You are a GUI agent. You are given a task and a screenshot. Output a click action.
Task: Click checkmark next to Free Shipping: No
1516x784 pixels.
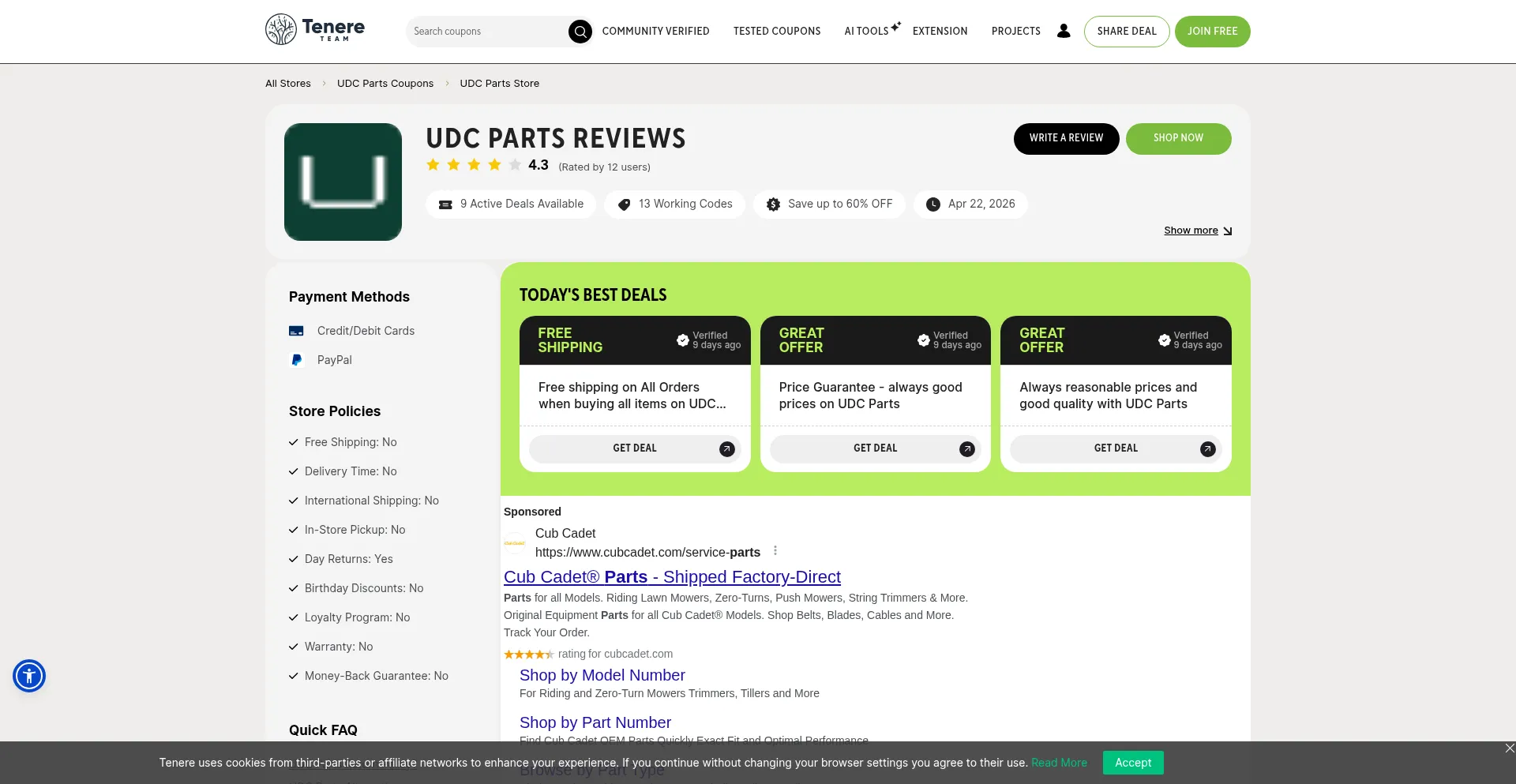click(x=294, y=442)
